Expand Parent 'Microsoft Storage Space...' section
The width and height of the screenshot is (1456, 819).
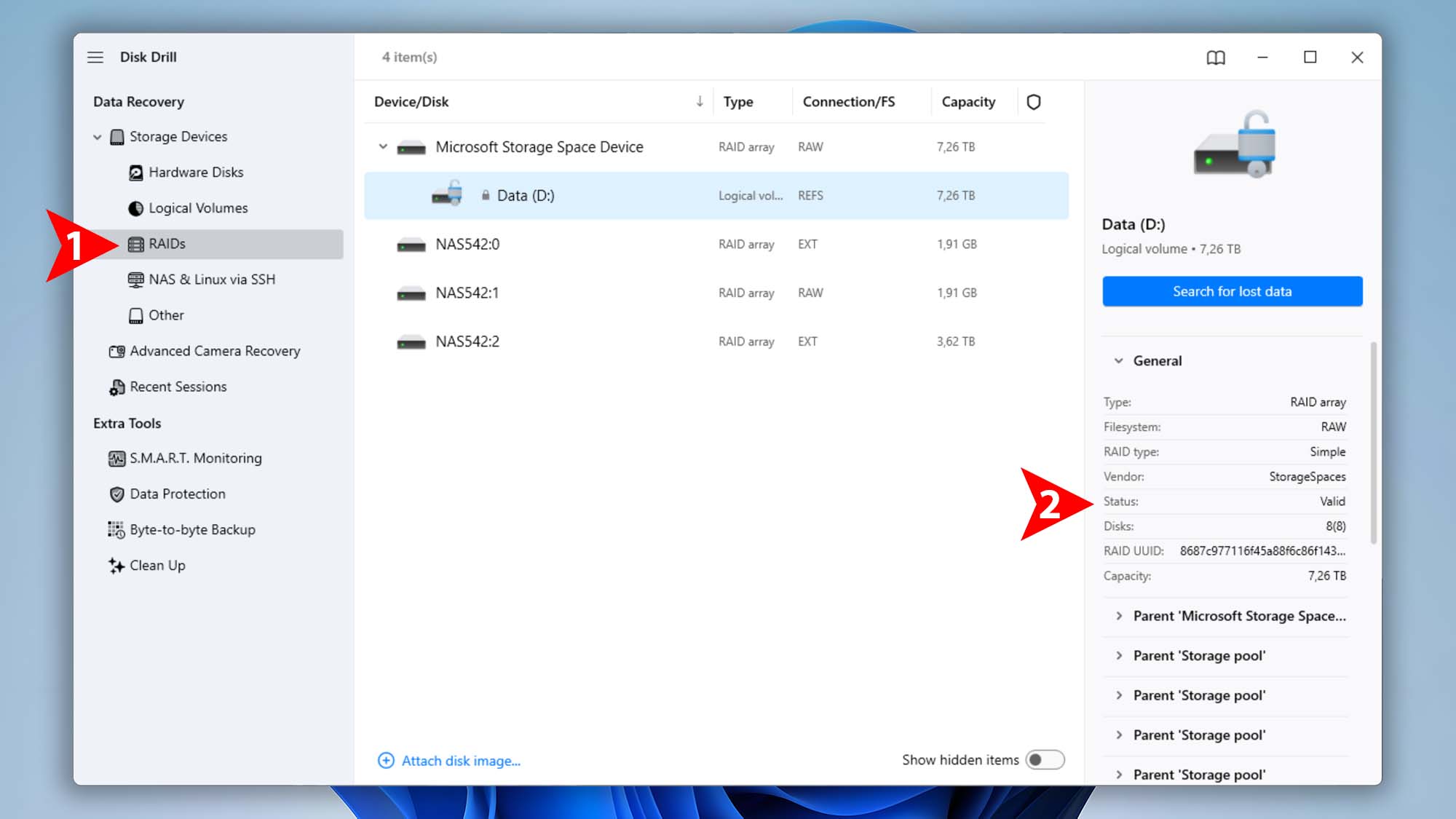click(1119, 616)
